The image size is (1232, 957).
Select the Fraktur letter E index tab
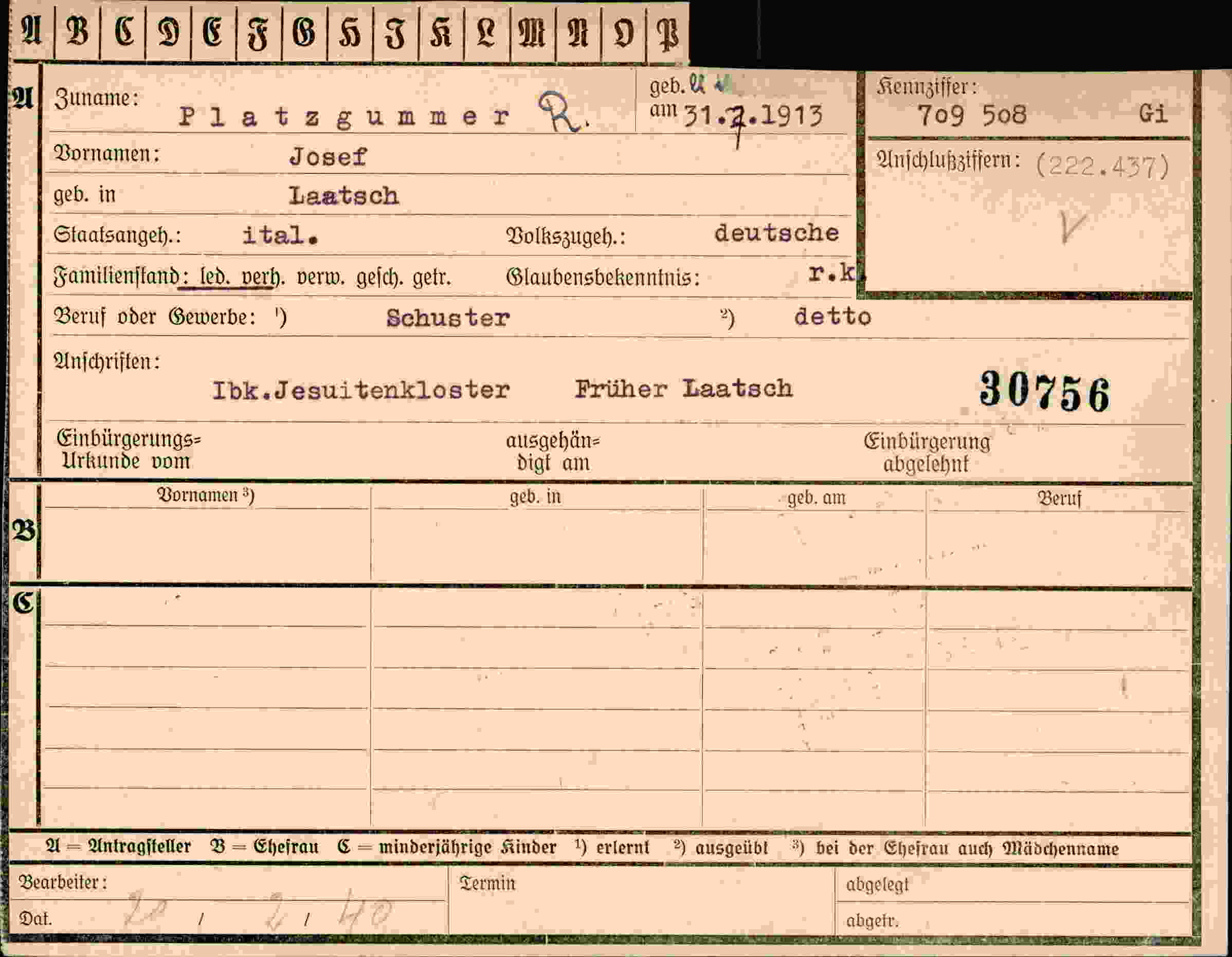click(x=214, y=31)
